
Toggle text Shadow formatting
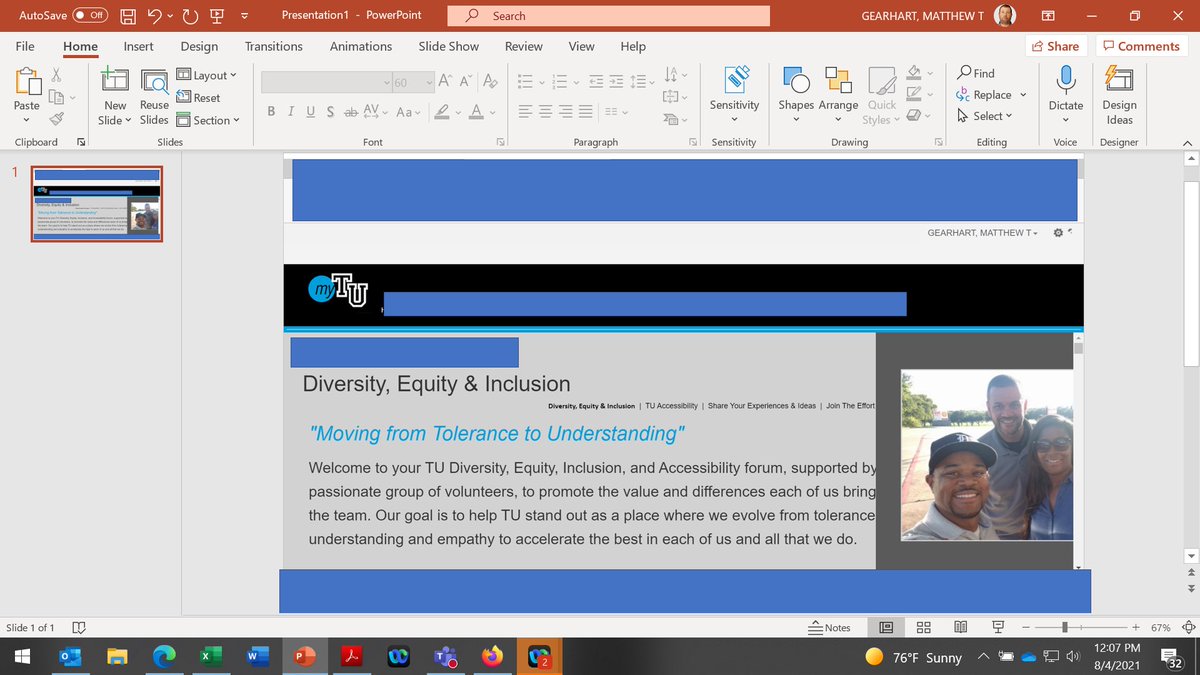(330, 112)
